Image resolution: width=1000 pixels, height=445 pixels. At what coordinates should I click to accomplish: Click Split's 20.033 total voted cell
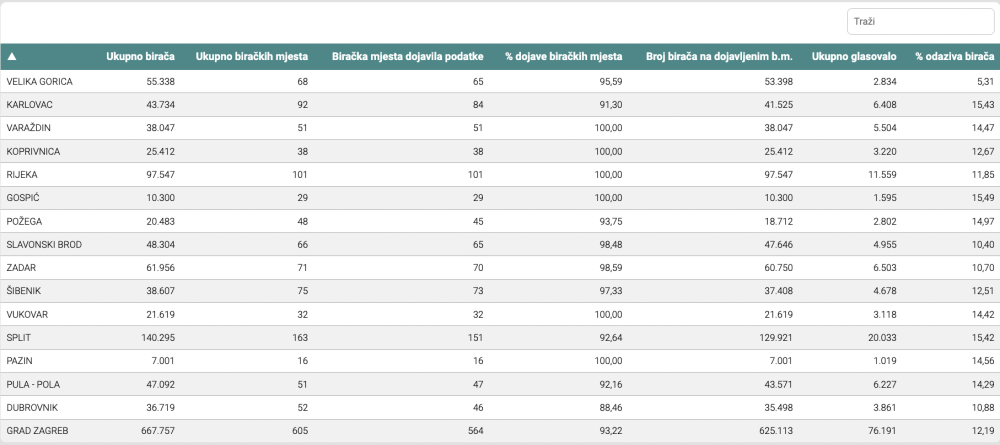(882, 337)
